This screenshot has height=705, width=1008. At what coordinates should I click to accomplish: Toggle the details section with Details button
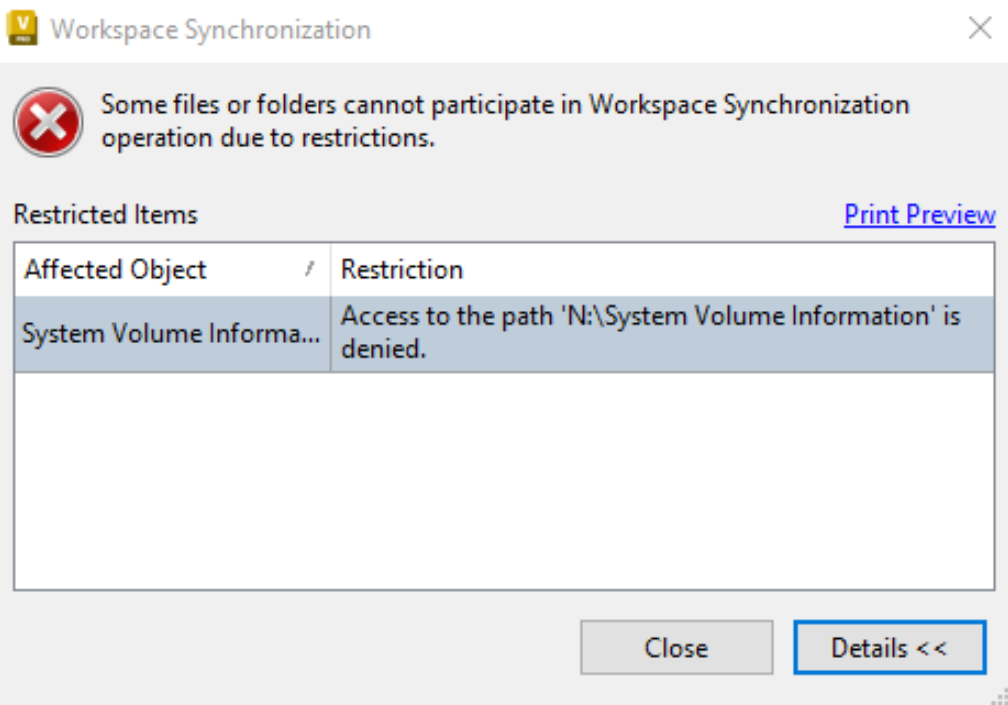(x=888, y=647)
